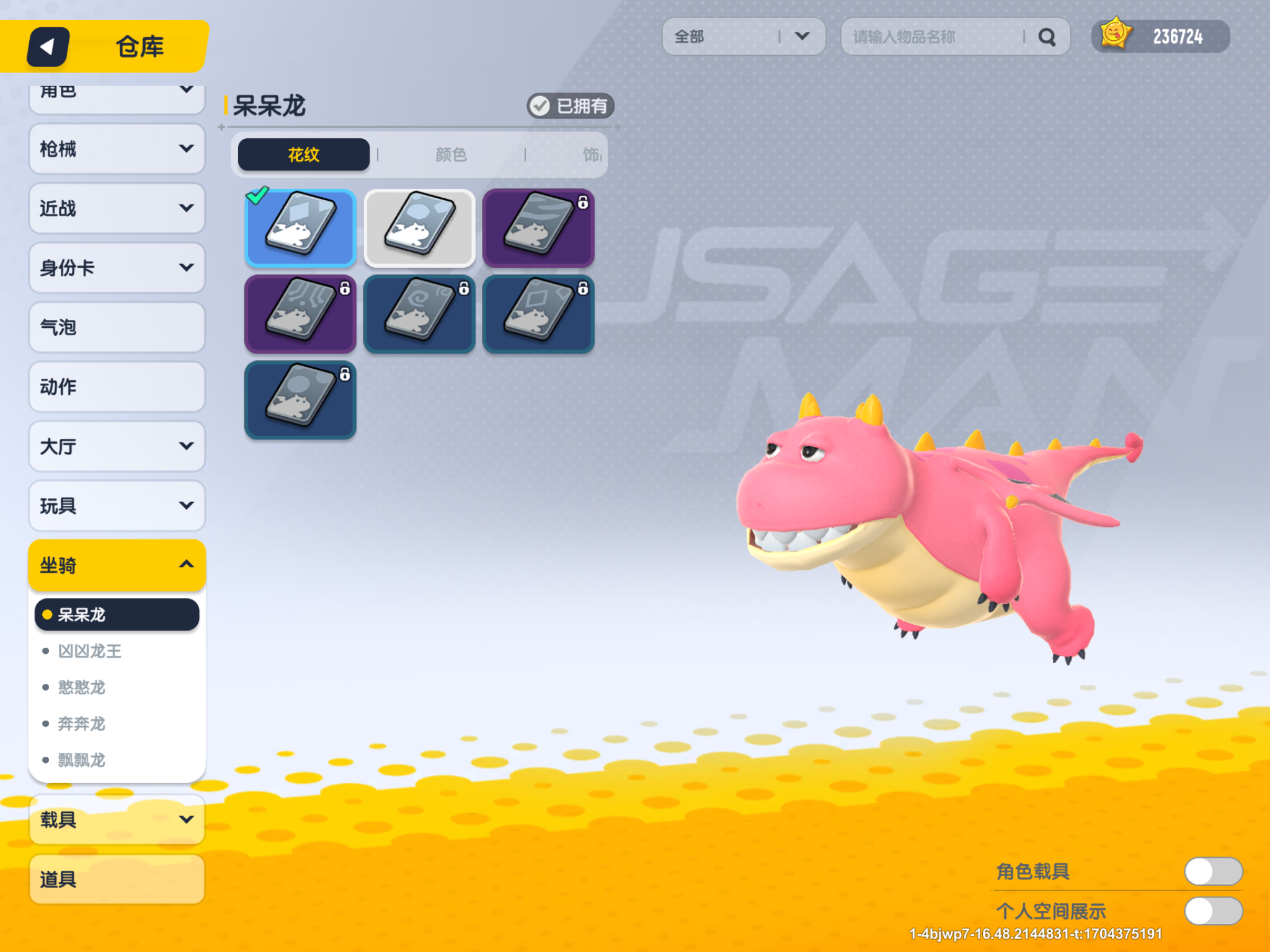Expand the 身份卡 category
Viewport: 1270px width, 952px height.
pos(117,268)
